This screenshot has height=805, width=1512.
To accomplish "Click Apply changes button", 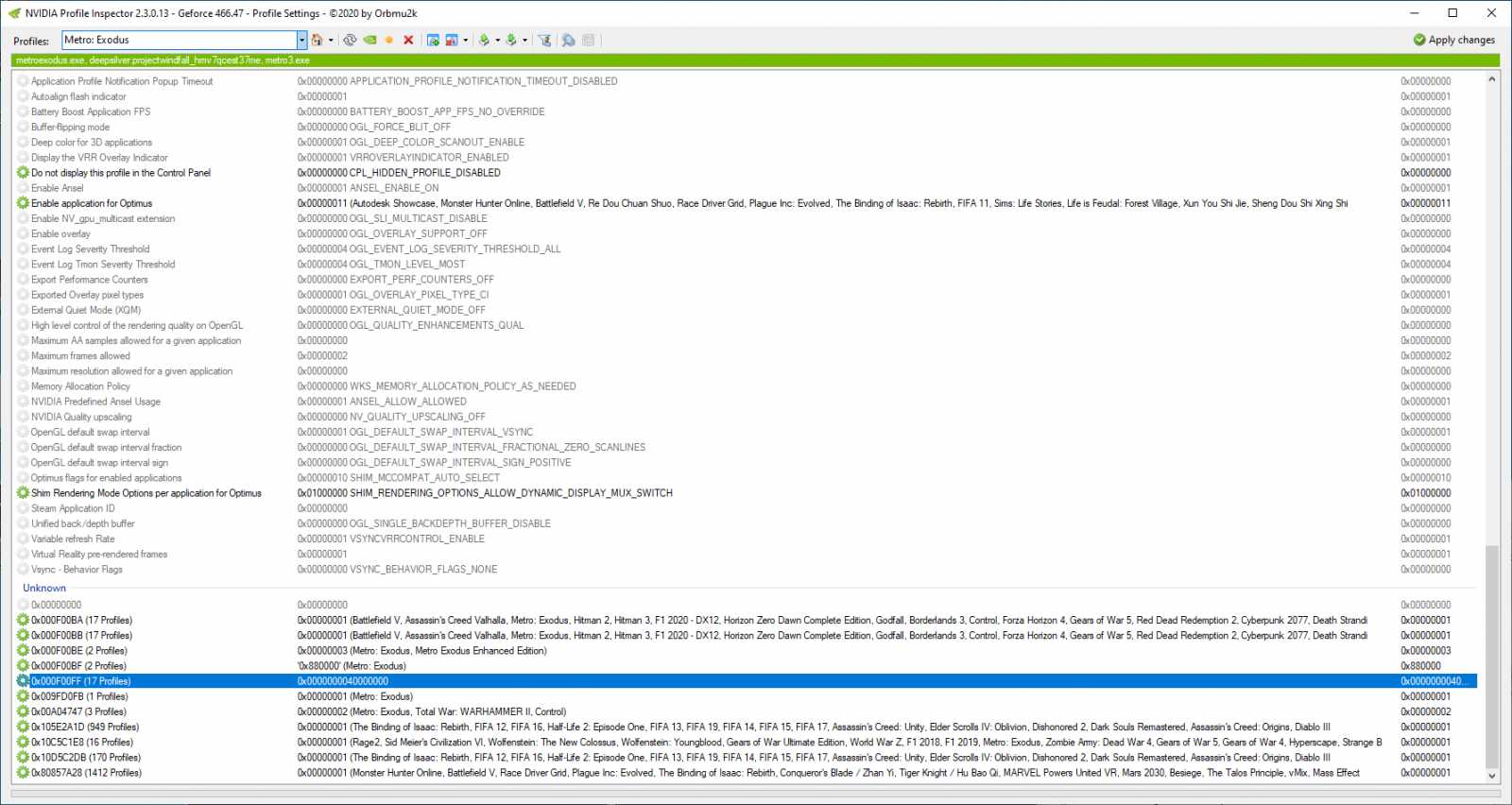I will (1454, 40).
